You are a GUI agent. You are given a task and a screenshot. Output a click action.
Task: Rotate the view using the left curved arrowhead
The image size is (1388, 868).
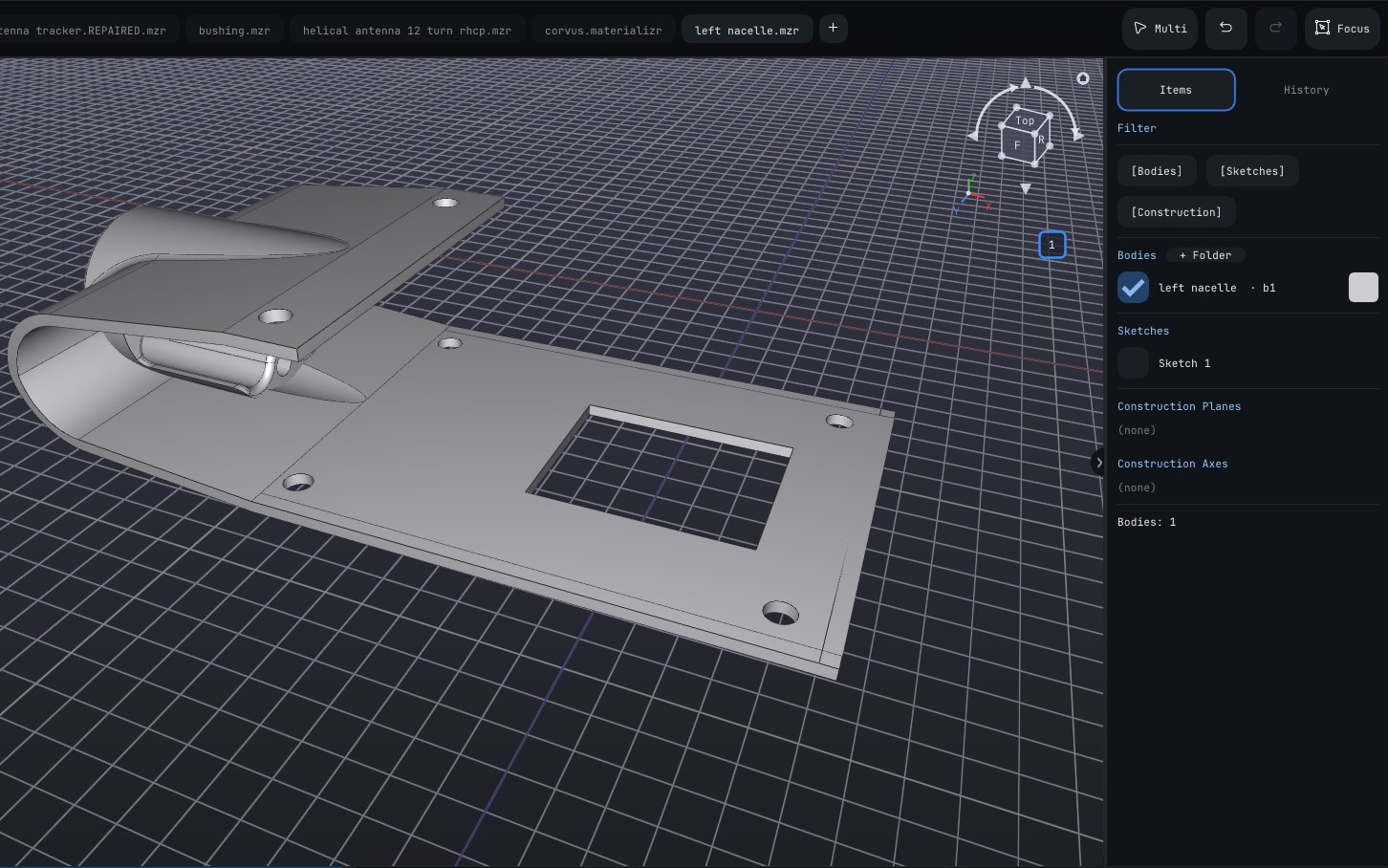coord(973,136)
